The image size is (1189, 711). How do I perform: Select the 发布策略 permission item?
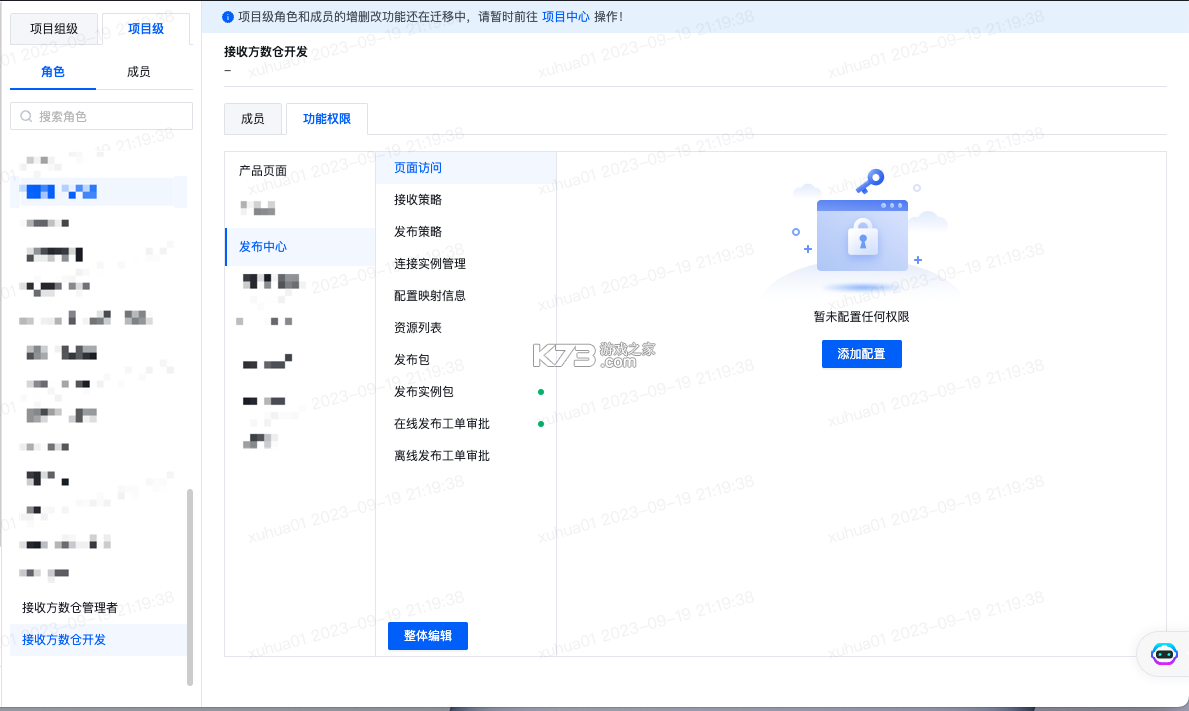466,231
